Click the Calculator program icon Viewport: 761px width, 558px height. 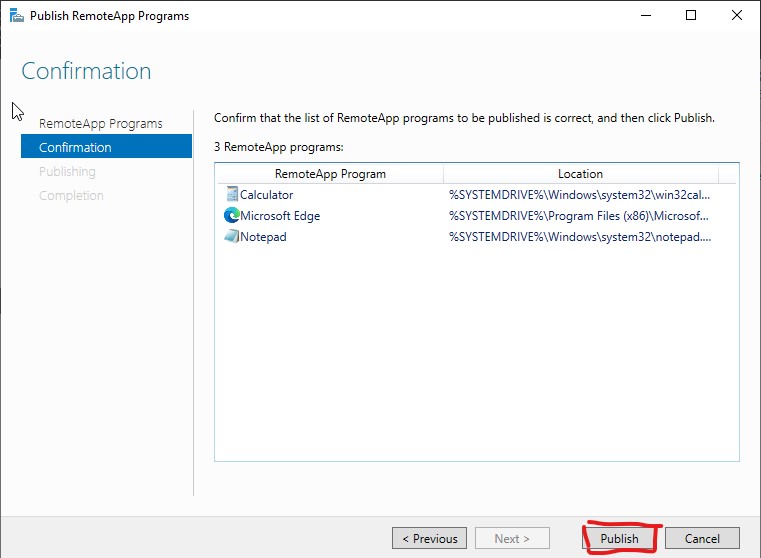pos(232,195)
